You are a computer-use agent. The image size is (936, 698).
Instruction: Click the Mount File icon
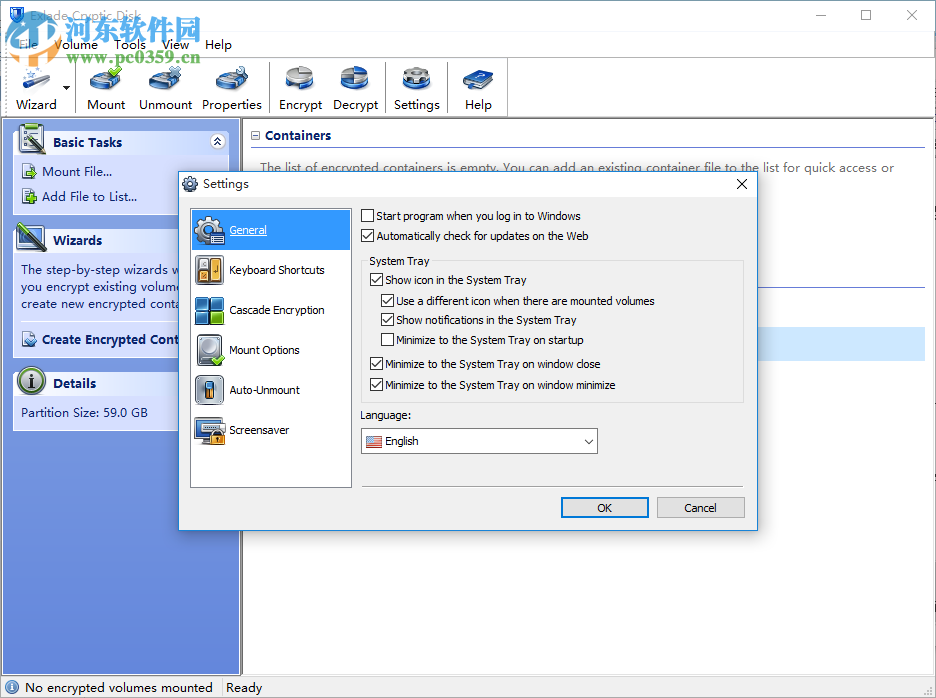coord(29,172)
